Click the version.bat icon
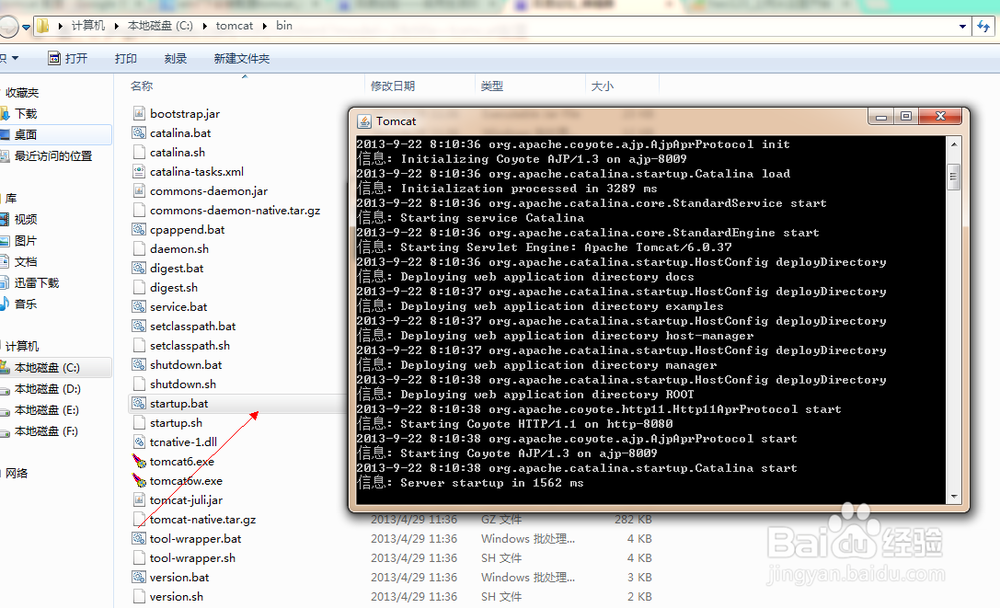The height and width of the screenshot is (608, 1000). (x=139, y=577)
